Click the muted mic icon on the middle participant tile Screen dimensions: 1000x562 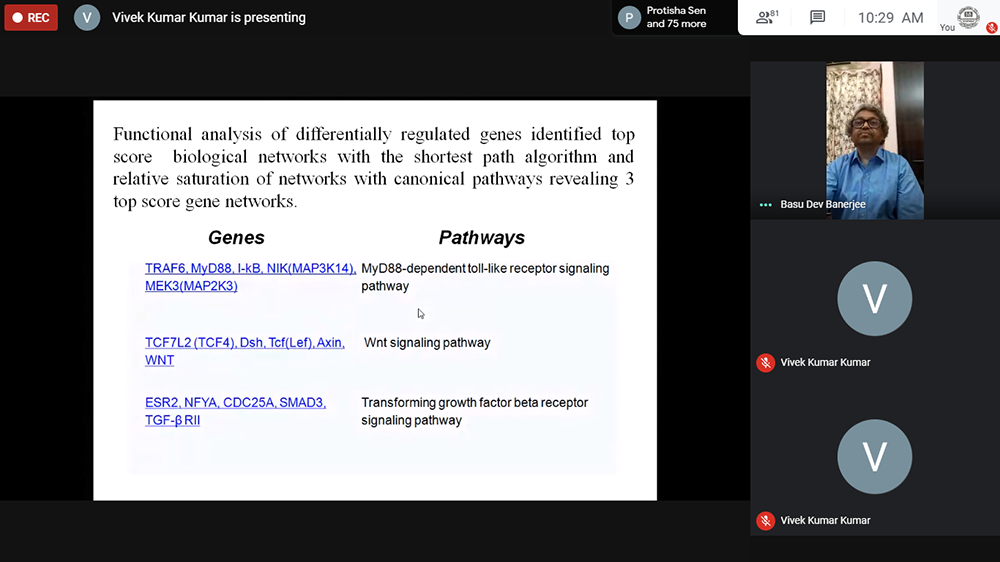tap(765, 362)
